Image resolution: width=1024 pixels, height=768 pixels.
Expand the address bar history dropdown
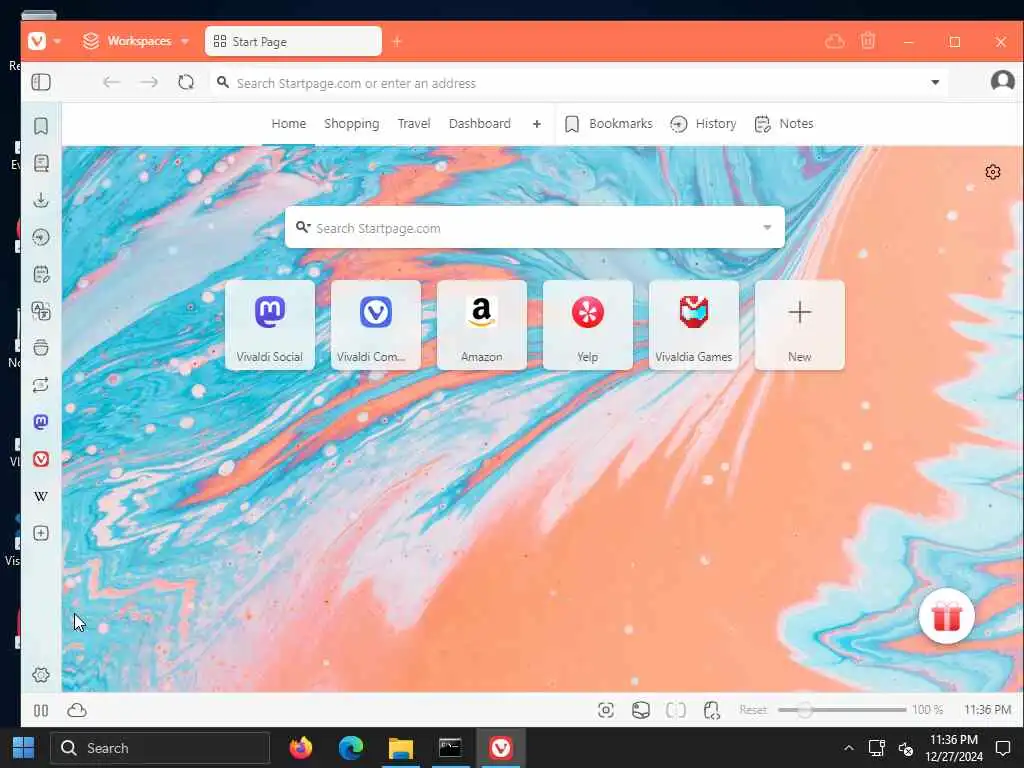[935, 82]
